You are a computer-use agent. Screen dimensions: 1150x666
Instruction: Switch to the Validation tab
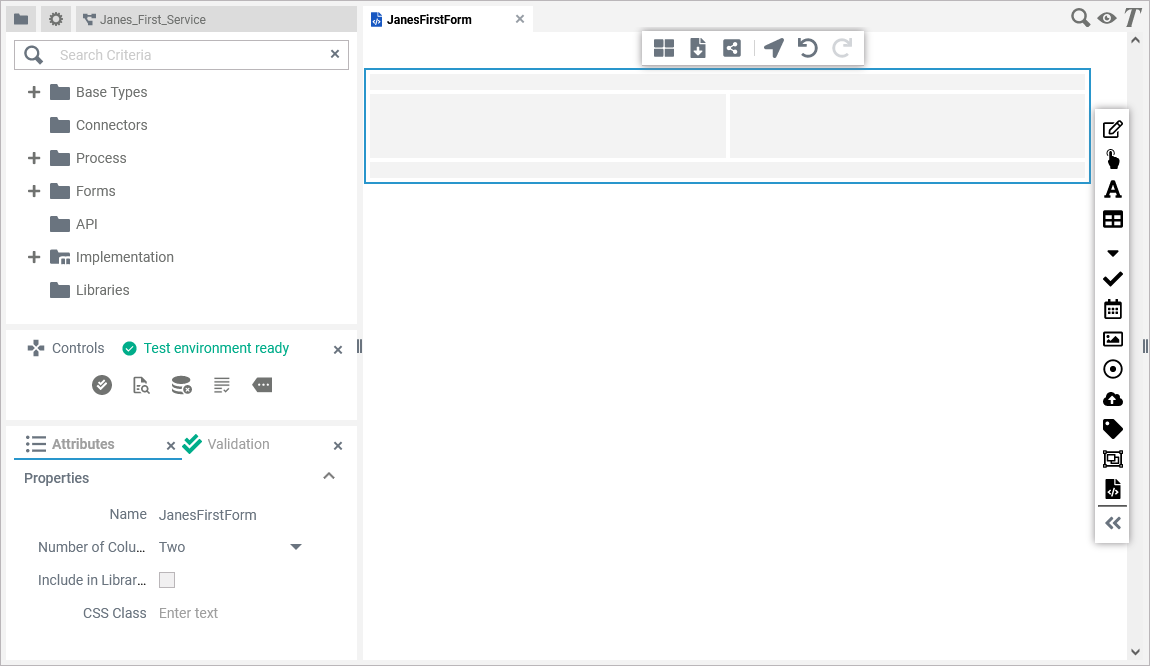click(237, 444)
